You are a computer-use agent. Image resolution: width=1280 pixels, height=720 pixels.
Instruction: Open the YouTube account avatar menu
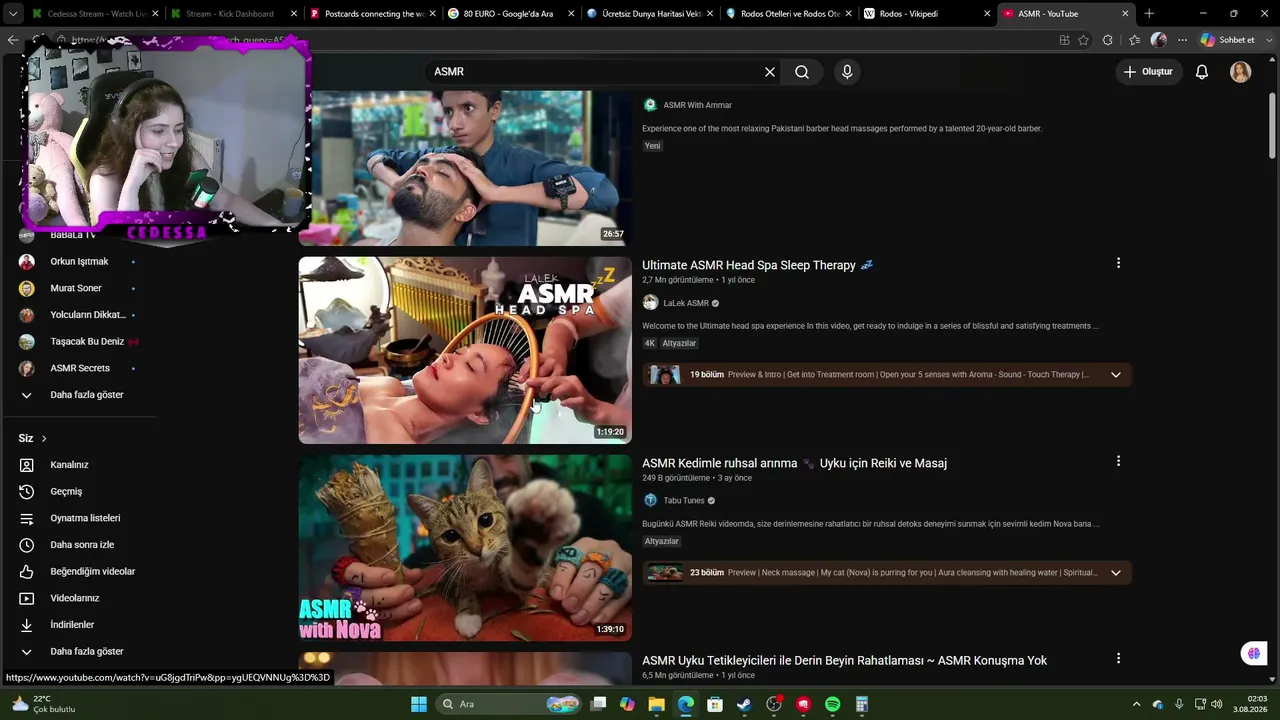point(1240,72)
